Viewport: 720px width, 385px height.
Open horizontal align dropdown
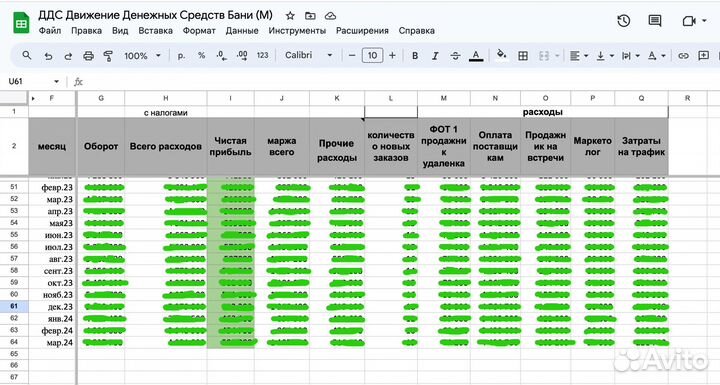(579, 56)
